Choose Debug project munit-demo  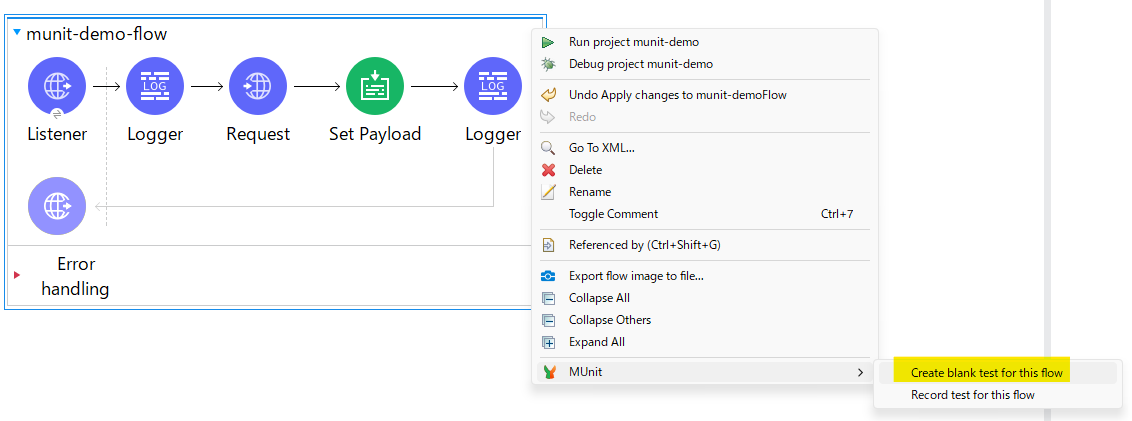point(705,64)
